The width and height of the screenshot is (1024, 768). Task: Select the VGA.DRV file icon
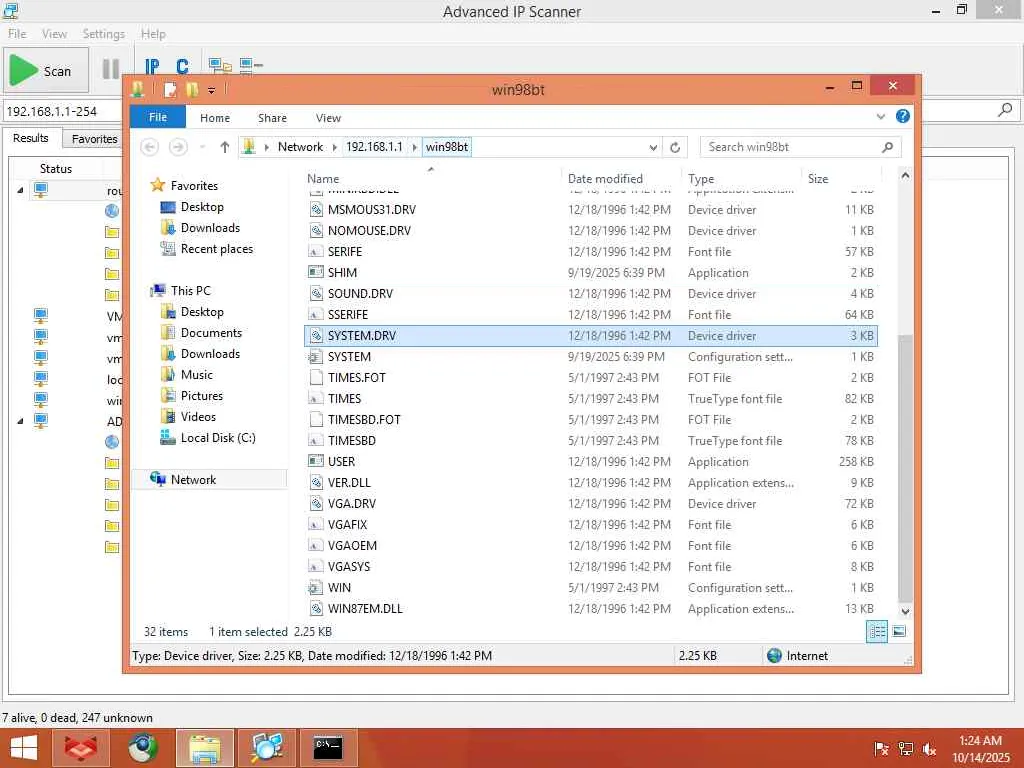click(x=316, y=504)
